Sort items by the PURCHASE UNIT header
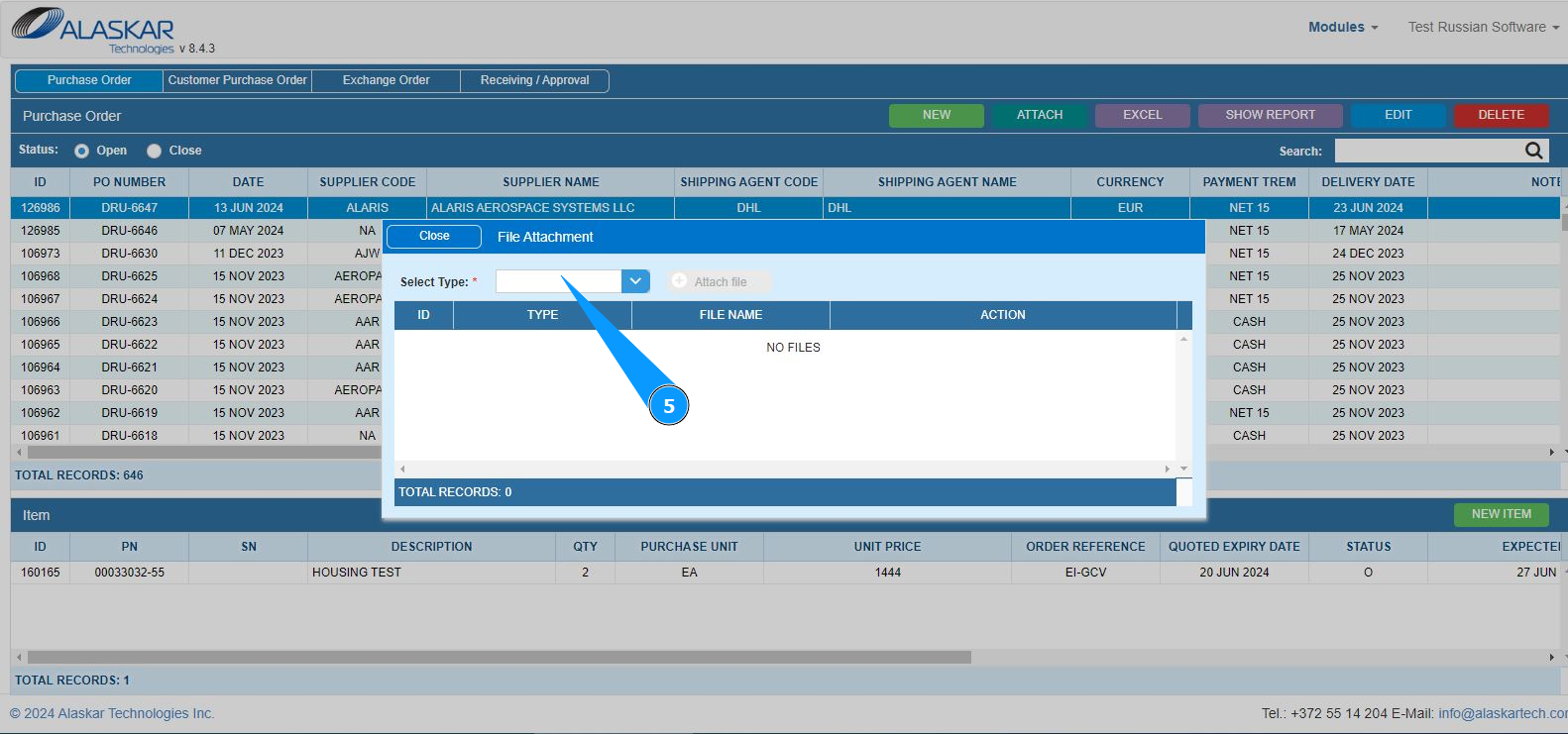Viewport: 1568px width, 734px height. (x=690, y=547)
